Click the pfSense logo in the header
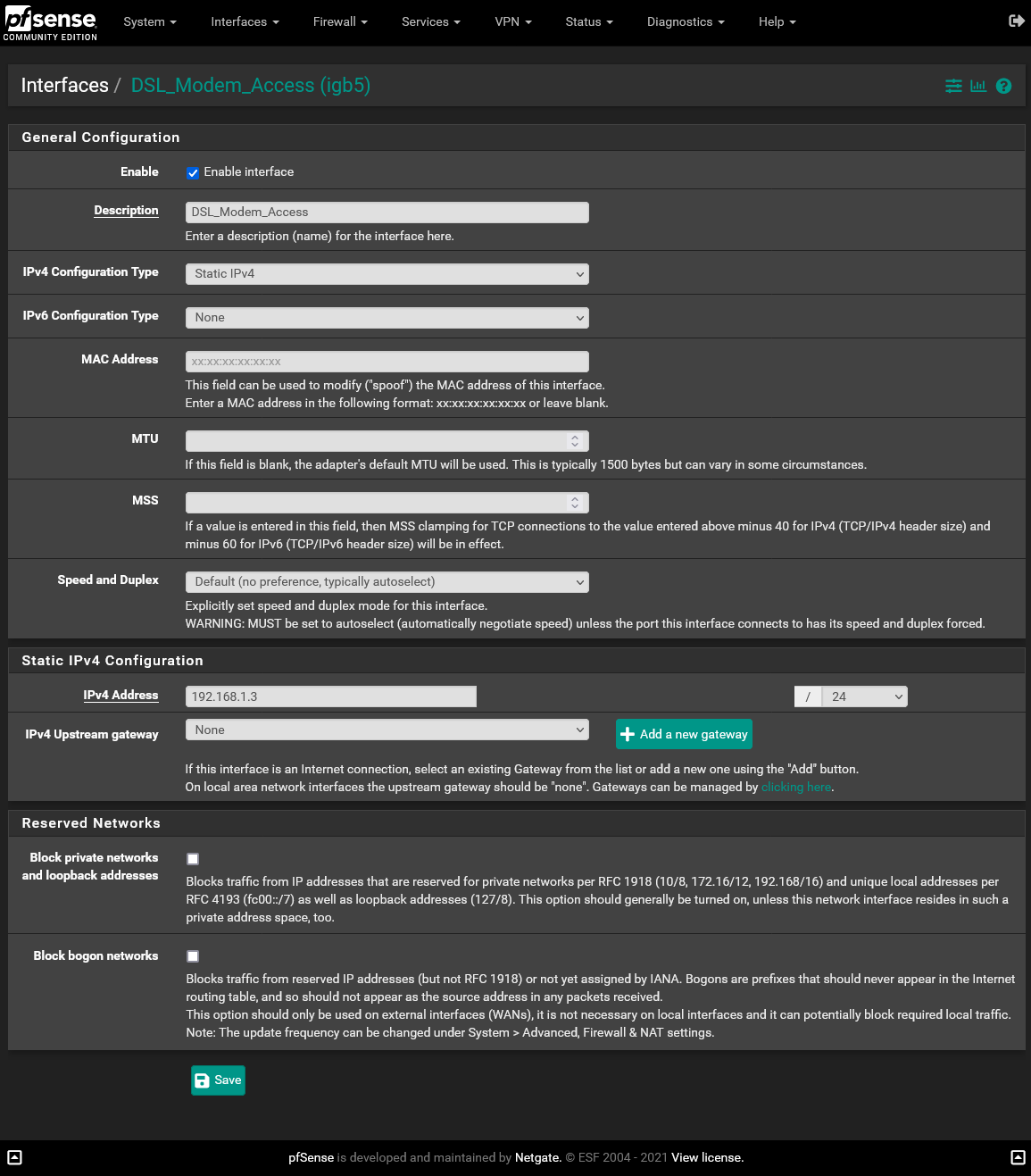 point(50,22)
